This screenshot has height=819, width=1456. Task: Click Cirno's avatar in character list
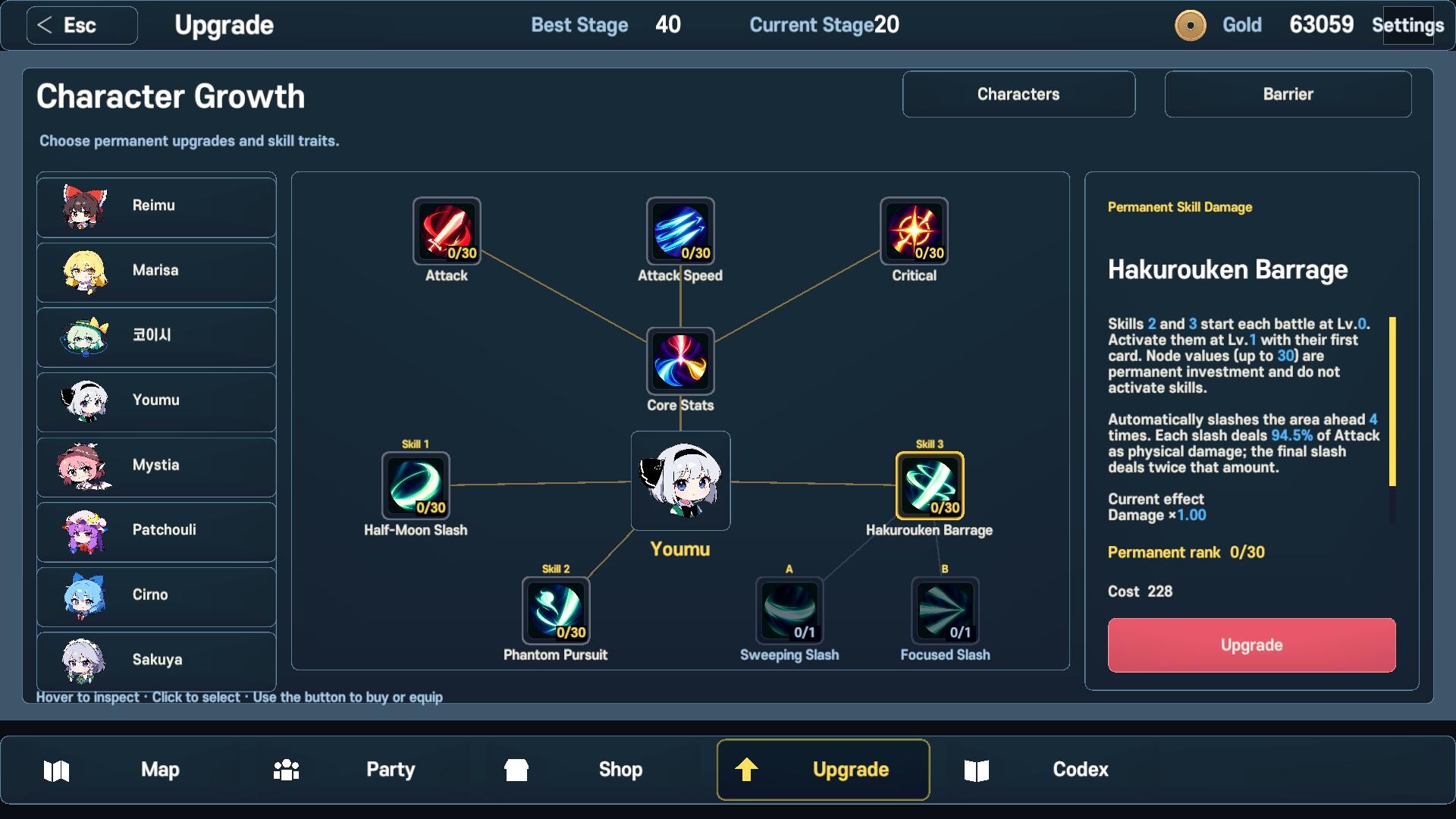84,595
